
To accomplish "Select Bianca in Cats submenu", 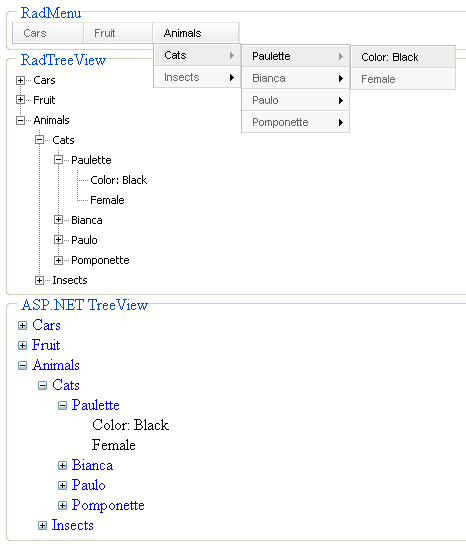I will [295, 78].
